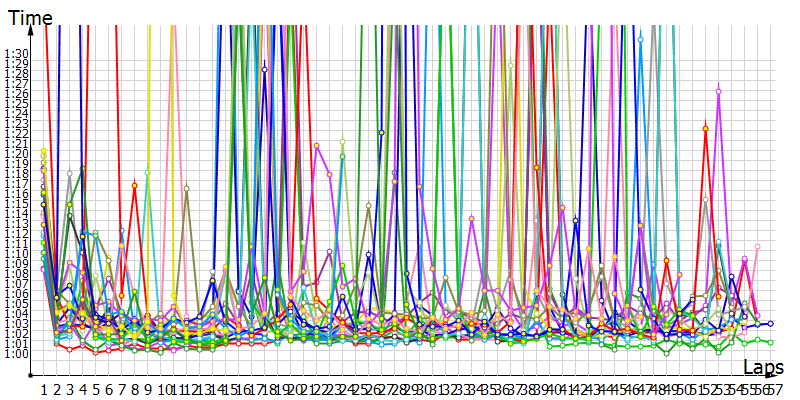Select the blue data point near 1:28 at lap 18

point(264,69)
